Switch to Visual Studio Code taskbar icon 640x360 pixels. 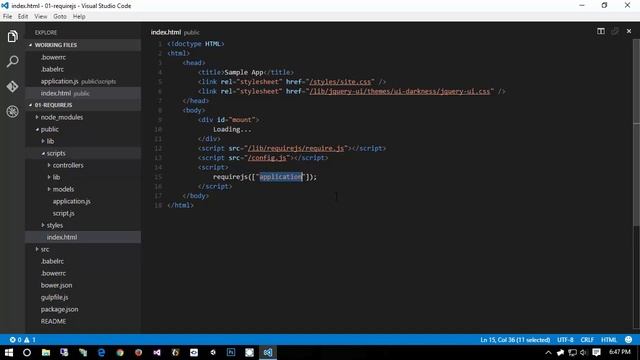coord(268,352)
